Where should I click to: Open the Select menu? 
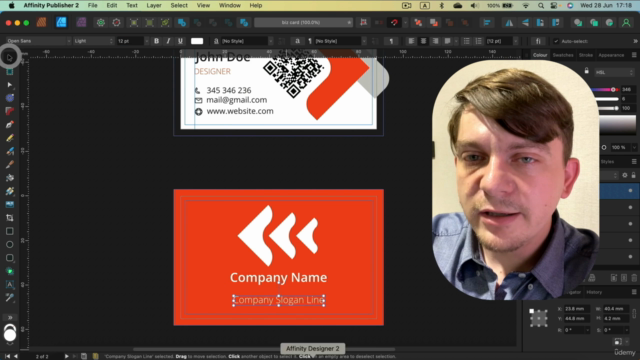(x=179, y=5)
